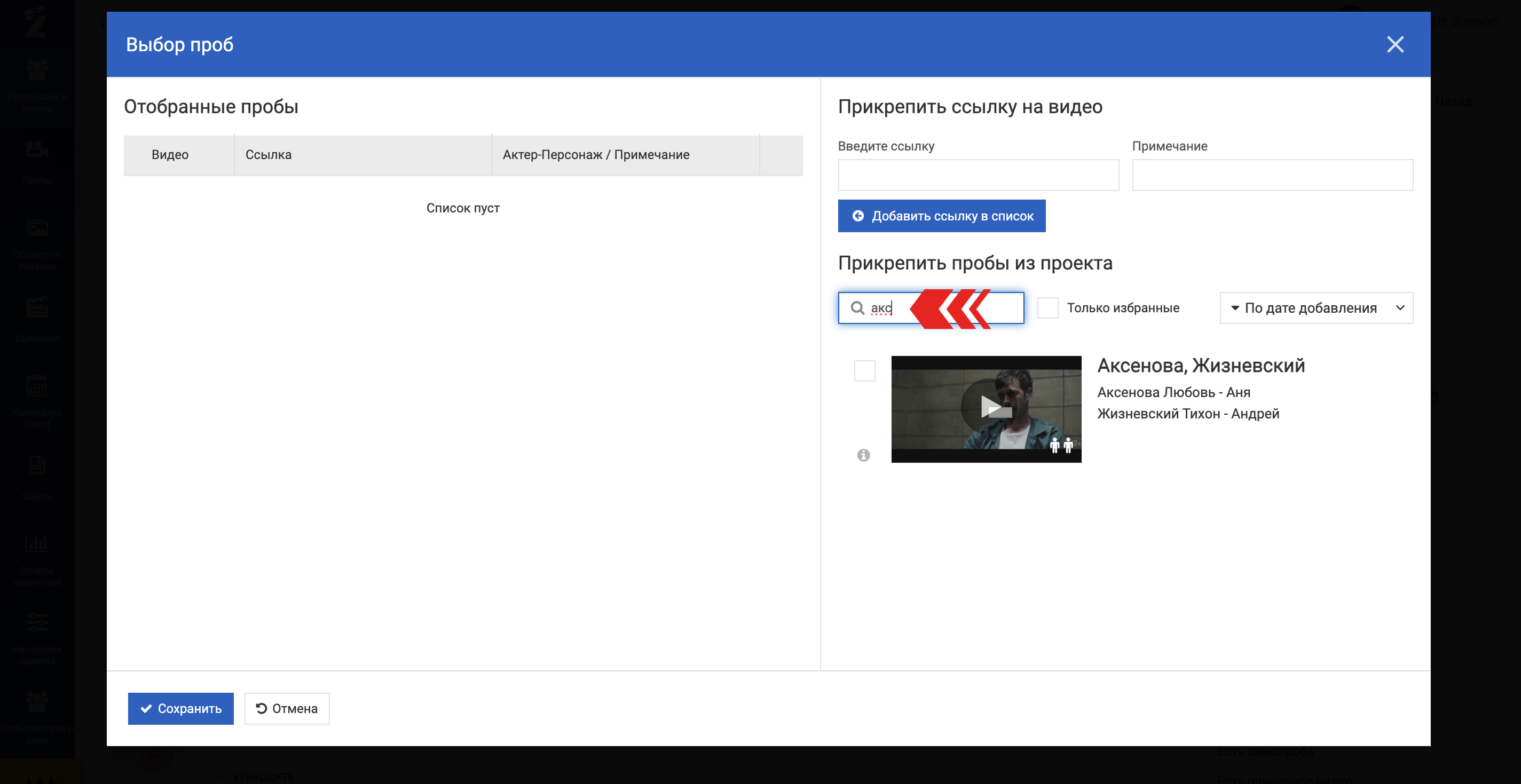1521x784 pixels.
Task: Open the По дате добавления sort dropdown
Action: click(x=1311, y=307)
